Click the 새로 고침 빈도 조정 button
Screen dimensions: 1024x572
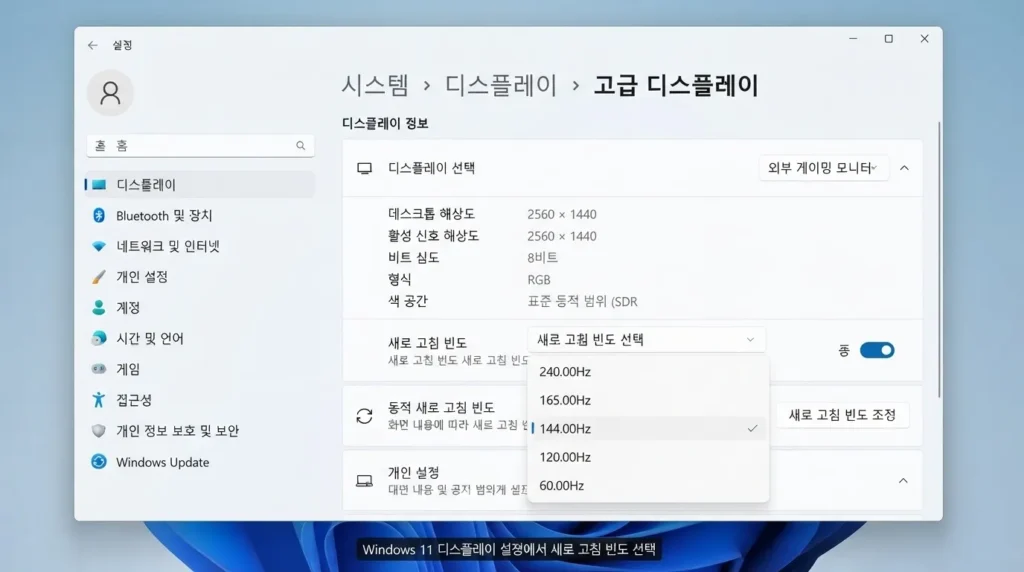click(x=842, y=415)
